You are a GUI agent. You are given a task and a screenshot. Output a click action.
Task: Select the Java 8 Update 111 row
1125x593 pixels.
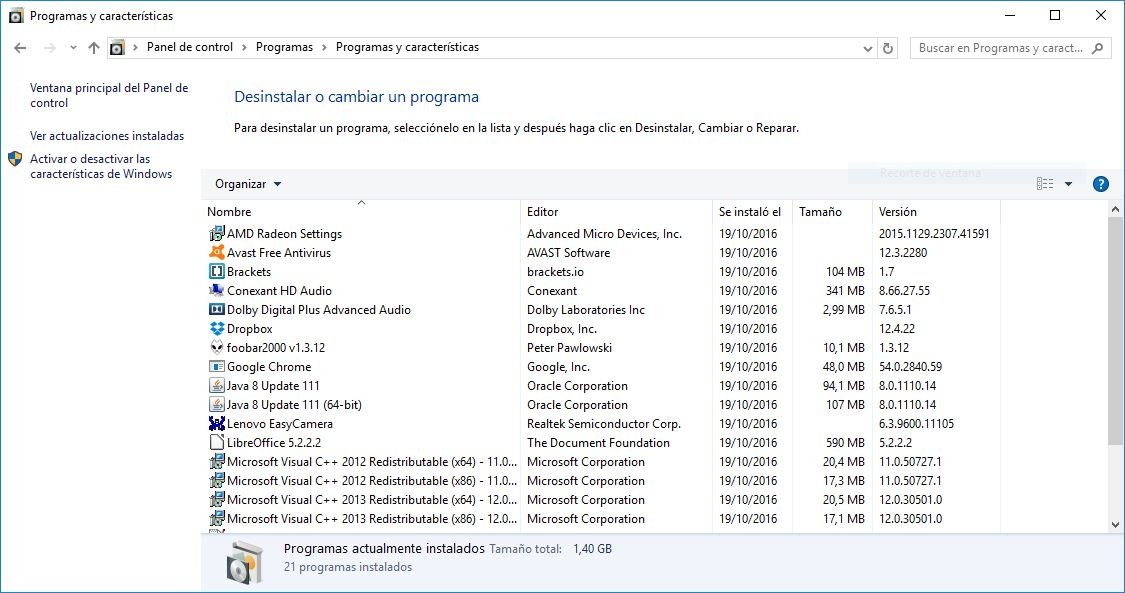pos(601,386)
